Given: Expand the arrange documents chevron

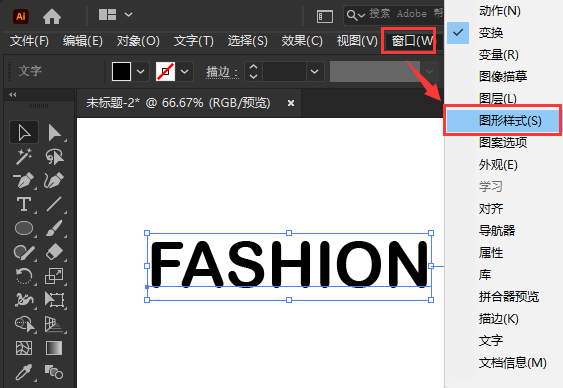Looking at the screenshot, I should (129, 15).
